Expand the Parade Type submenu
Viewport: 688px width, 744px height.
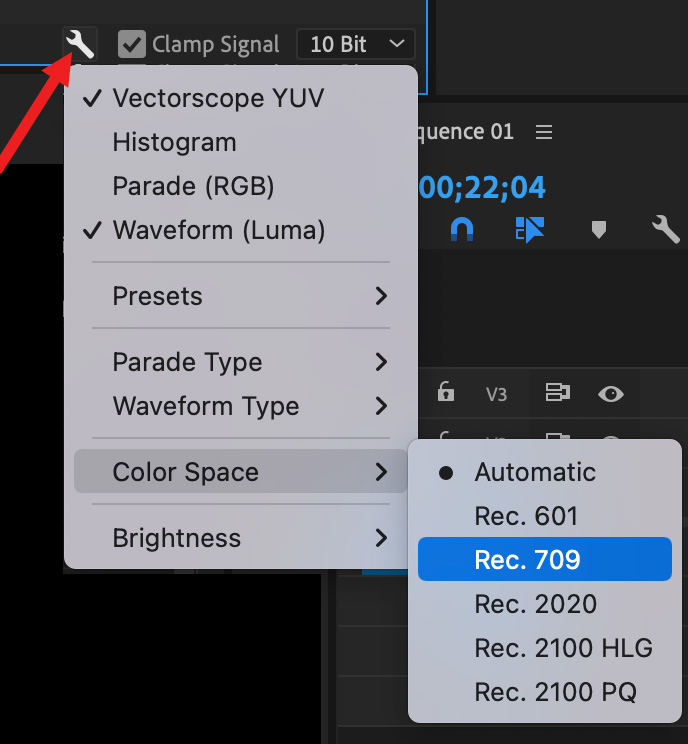[x=240, y=362]
